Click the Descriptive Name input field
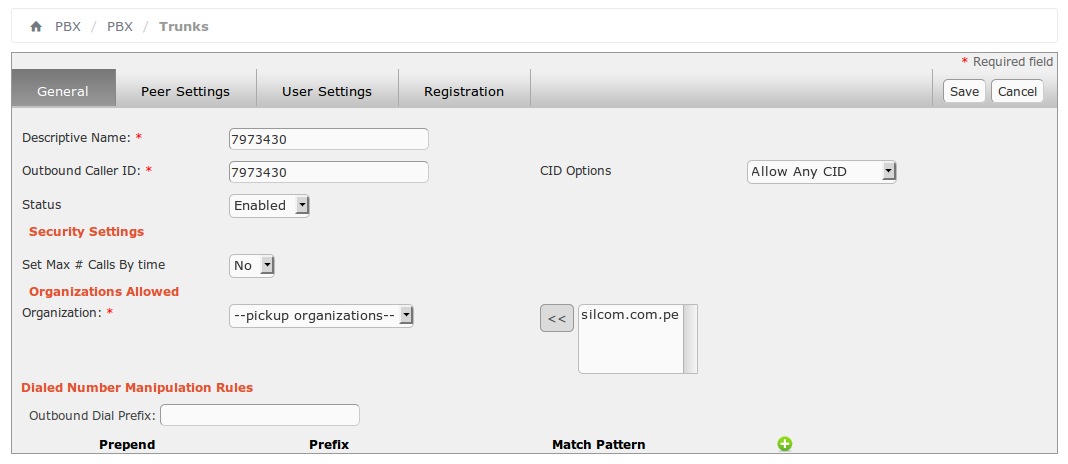Image resolution: width=1068 pixels, height=464 pixels. point(328,139)
